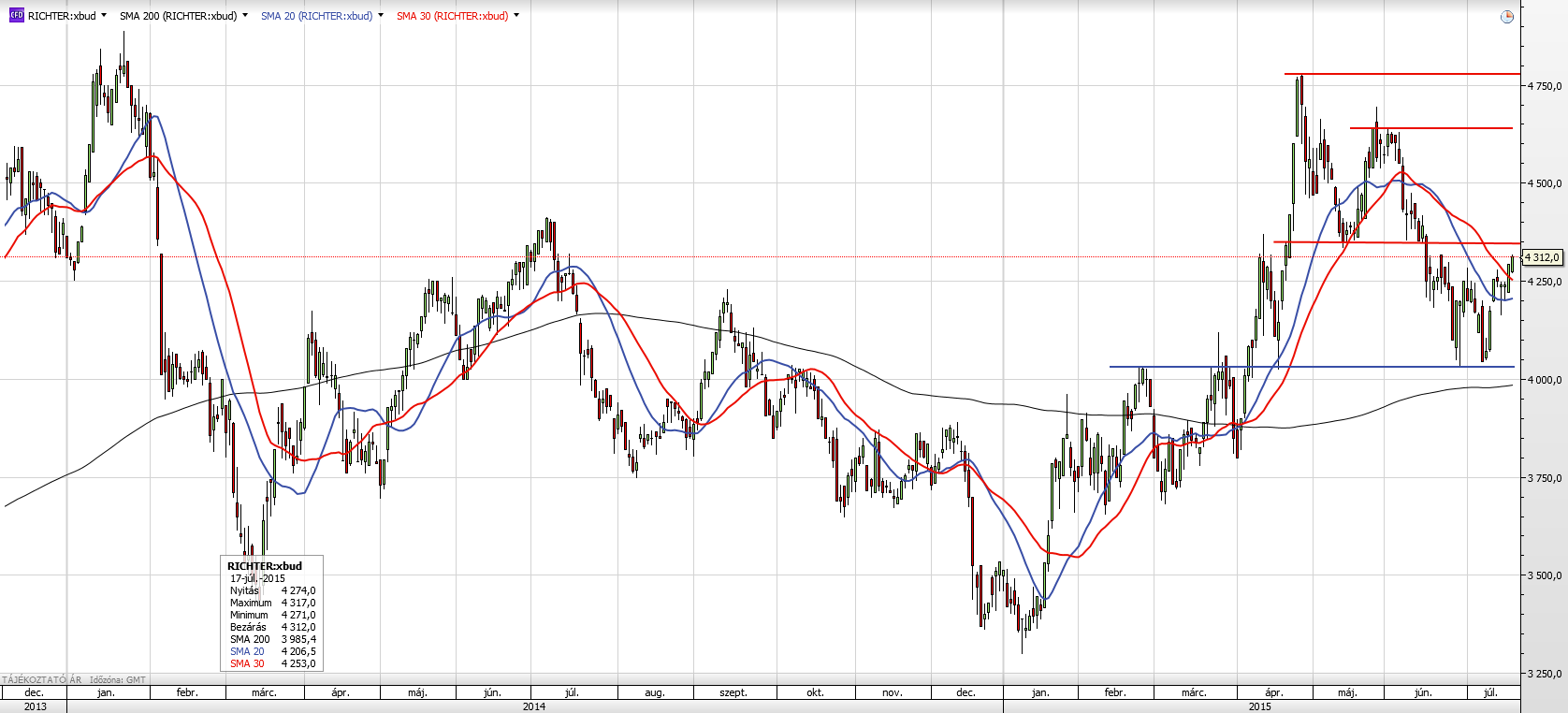Click the márc. month label of 2015
1568x713 pixels.
[x=1194, y=692]
